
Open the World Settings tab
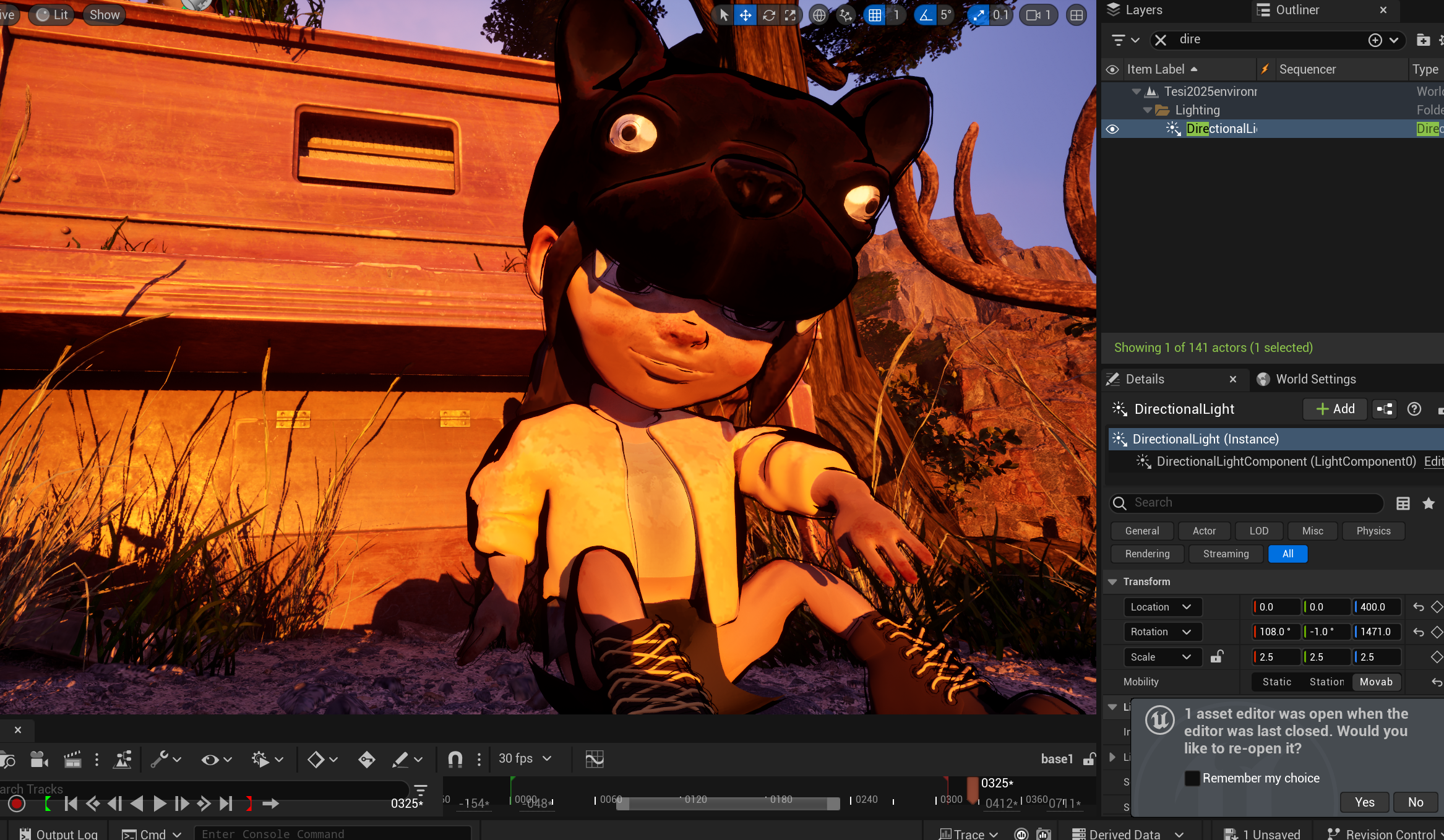tap(1315, 379)
